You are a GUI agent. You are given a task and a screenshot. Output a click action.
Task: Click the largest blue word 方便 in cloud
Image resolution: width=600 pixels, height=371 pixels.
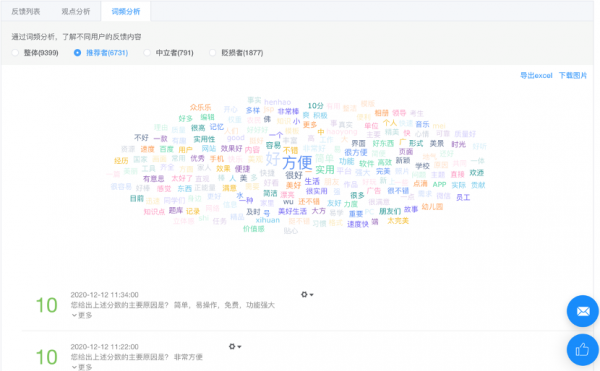[x=297, y=163]
